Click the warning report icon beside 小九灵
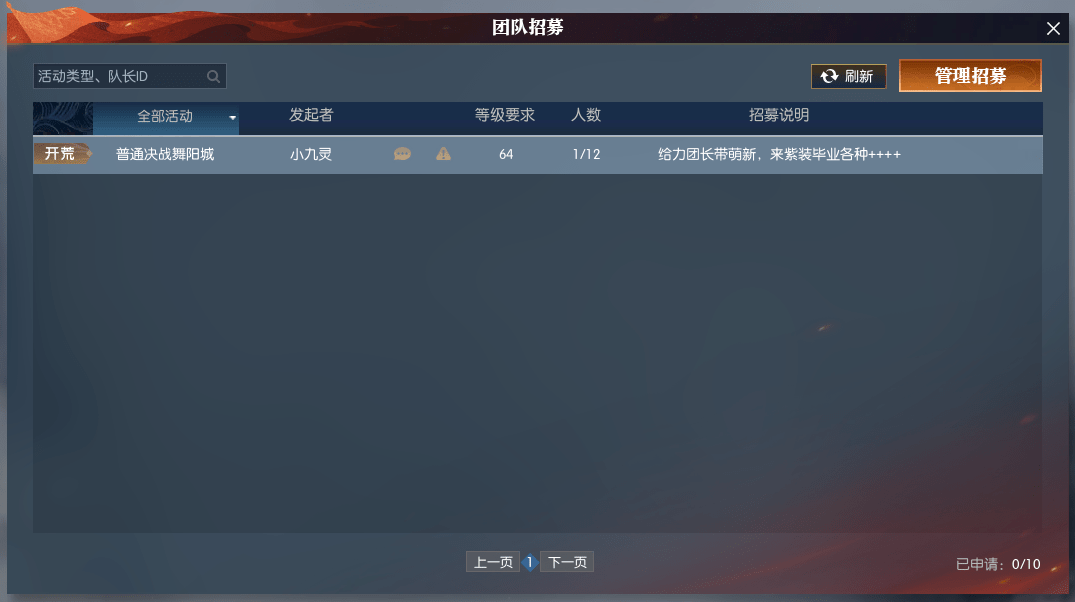1075x602 pixels. [444, 154]
